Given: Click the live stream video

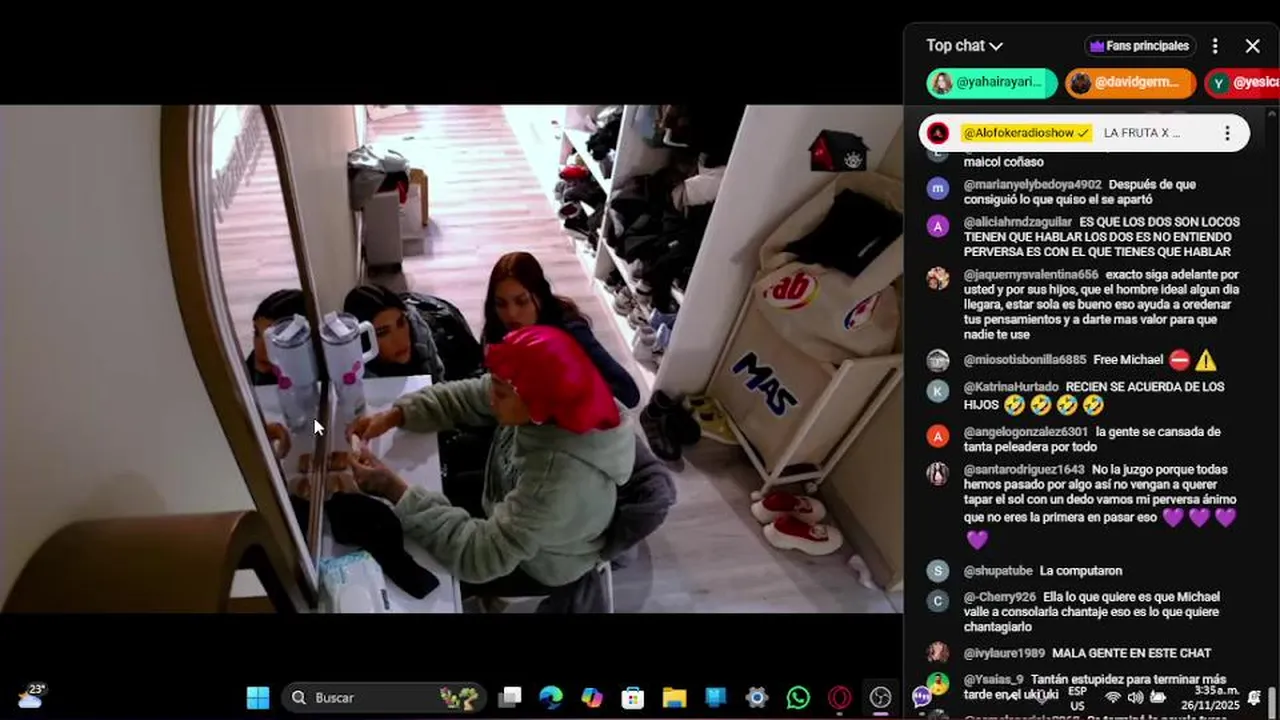Looking at the screenshot, I should pyautogui.click(x=451, y=359).
